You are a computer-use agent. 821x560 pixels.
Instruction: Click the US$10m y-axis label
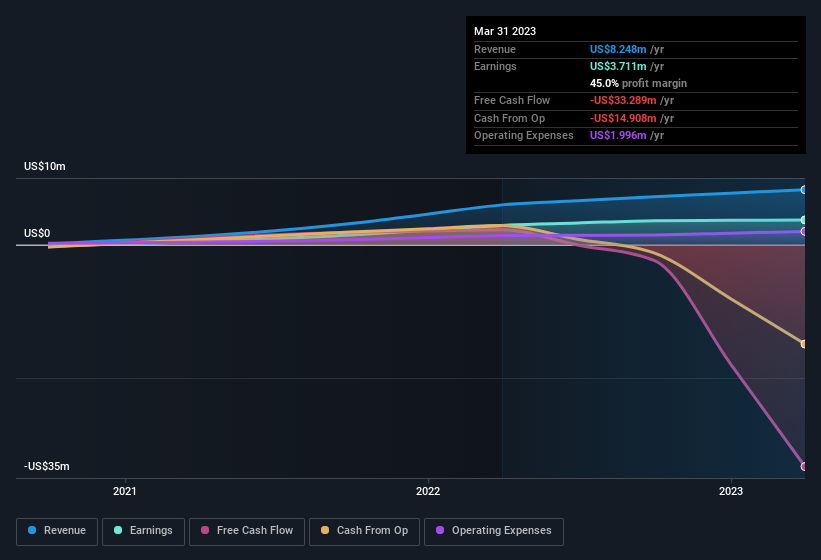tap(45, 166)
